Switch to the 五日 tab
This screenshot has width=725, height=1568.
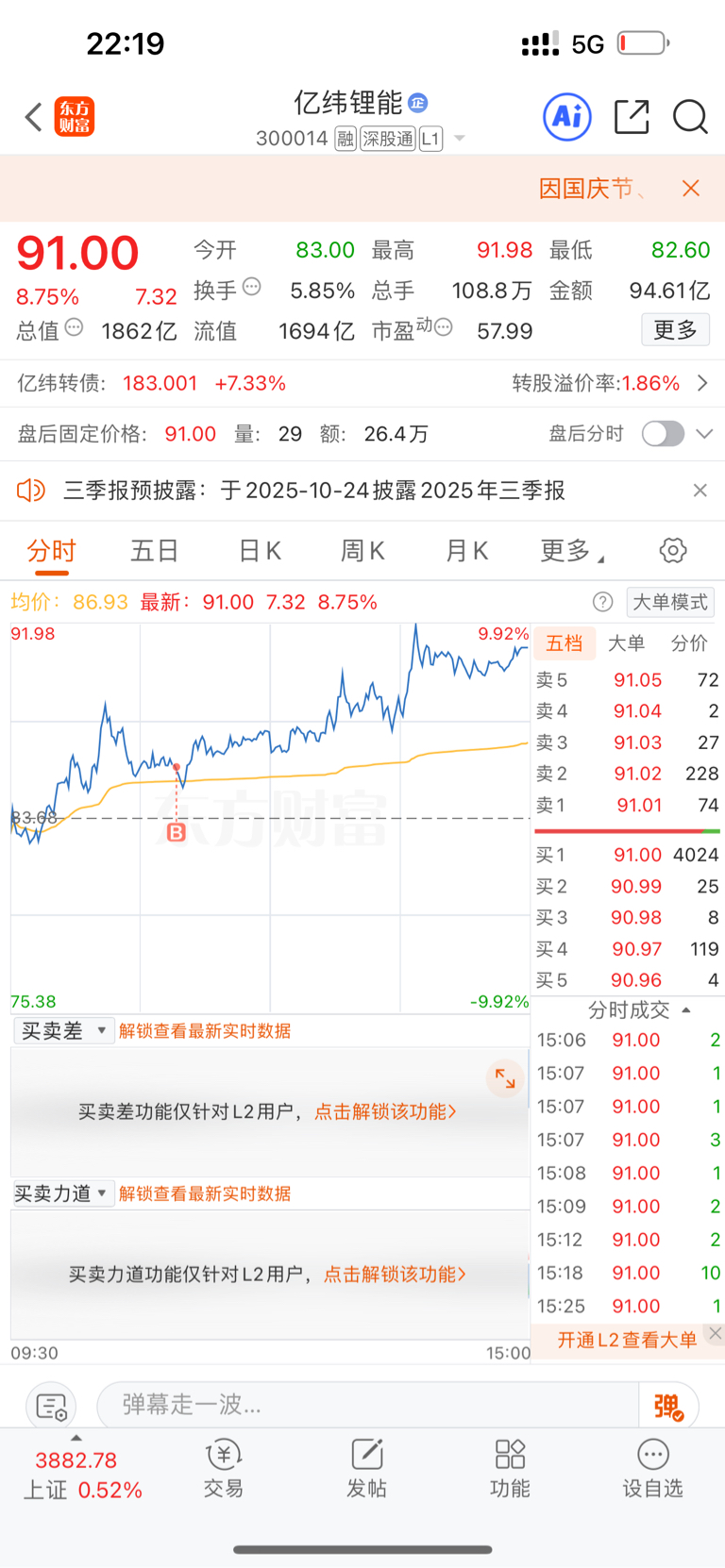[154, 551]
